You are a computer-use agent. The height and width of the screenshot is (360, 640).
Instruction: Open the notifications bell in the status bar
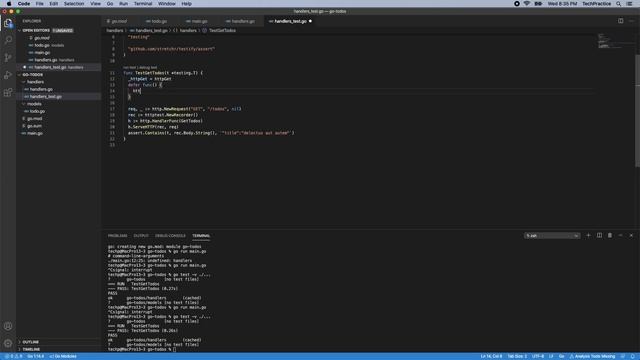point(633,356)
